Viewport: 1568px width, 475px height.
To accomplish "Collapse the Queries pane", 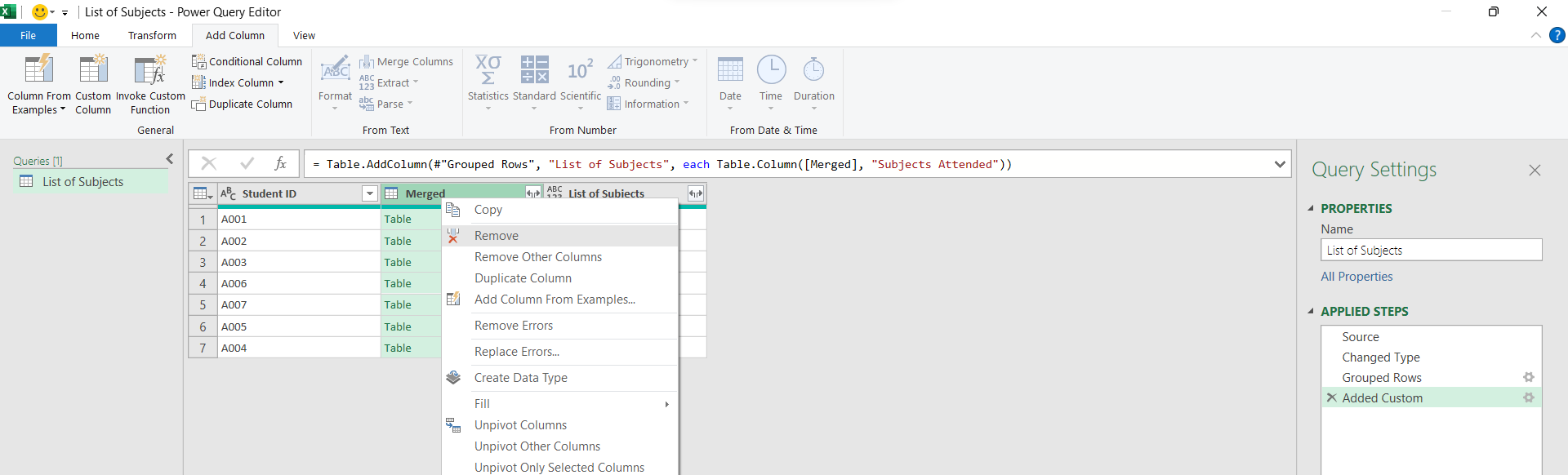I will tap(170, 159).
